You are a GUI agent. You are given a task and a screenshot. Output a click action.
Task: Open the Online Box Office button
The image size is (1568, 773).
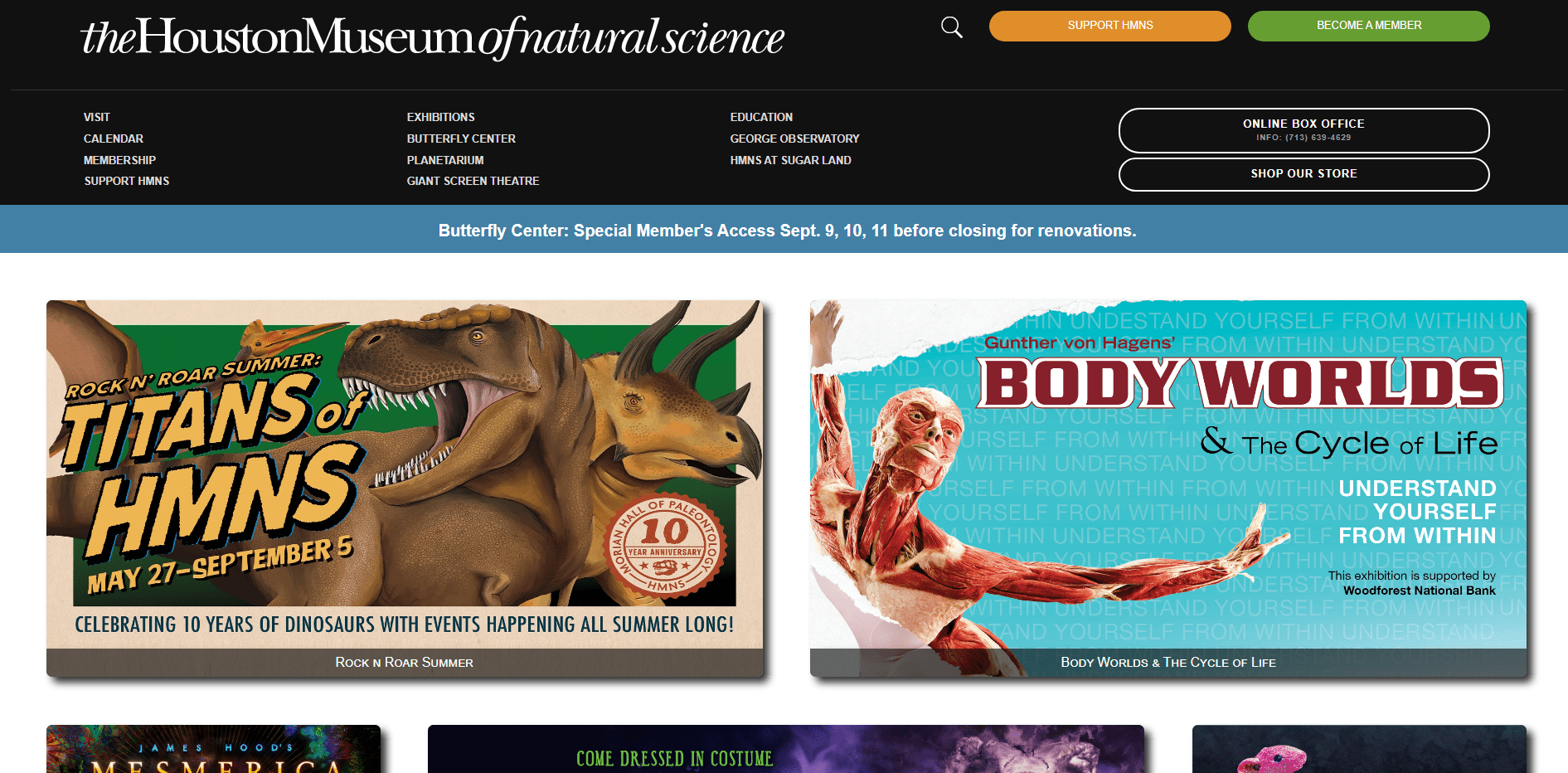(x=1303, y=130)
